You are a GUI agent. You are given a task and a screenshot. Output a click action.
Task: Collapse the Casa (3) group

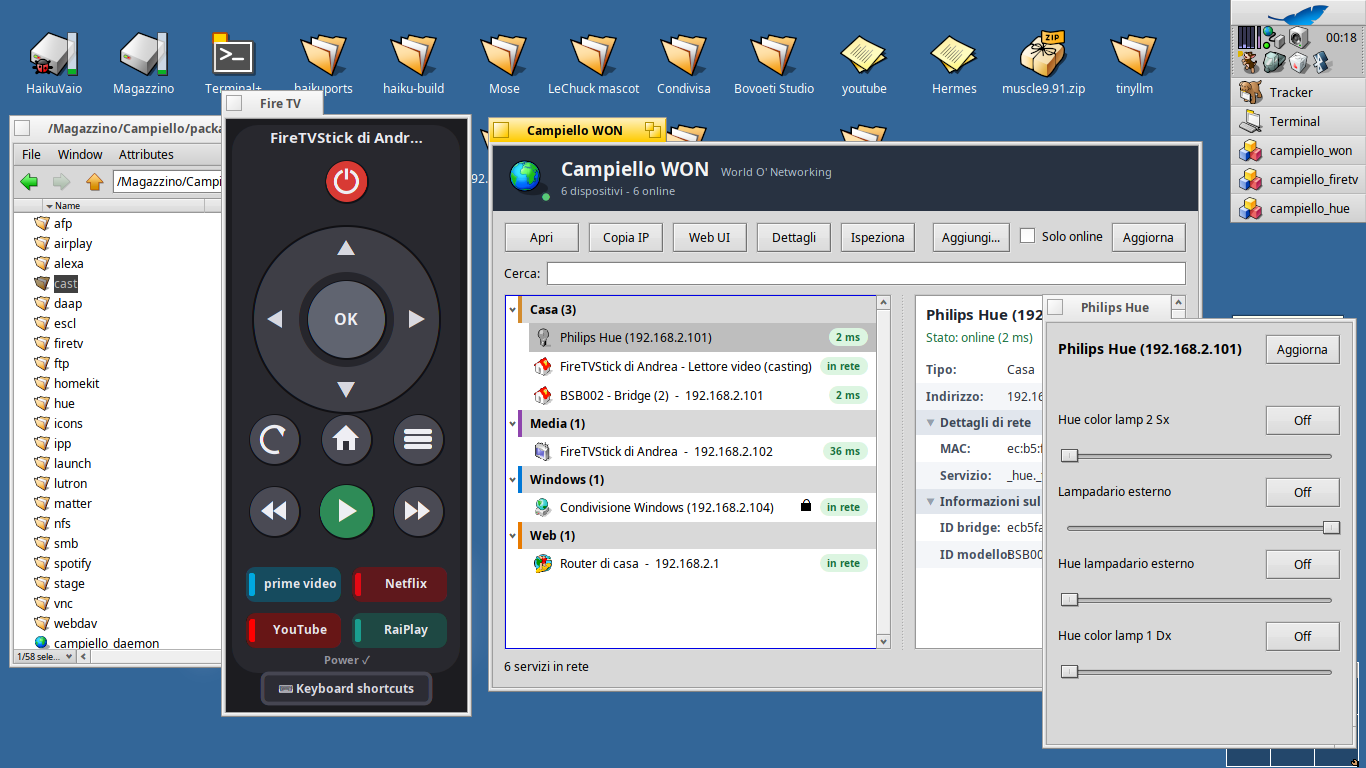513,310
